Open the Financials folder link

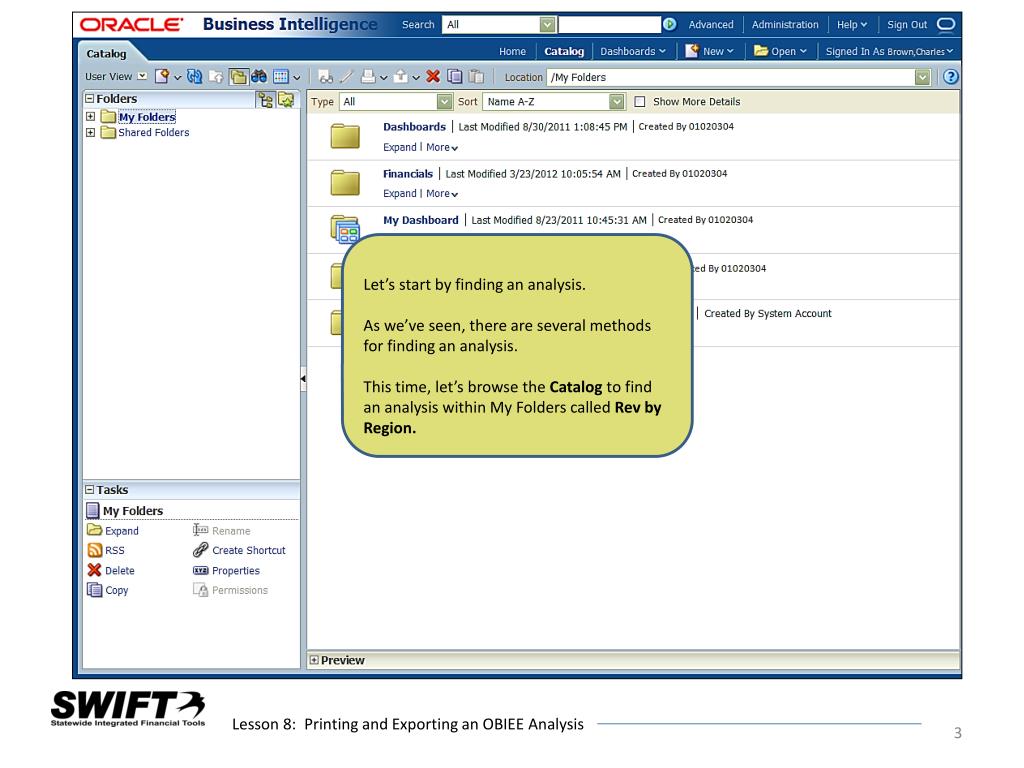[x=408, y=174]
